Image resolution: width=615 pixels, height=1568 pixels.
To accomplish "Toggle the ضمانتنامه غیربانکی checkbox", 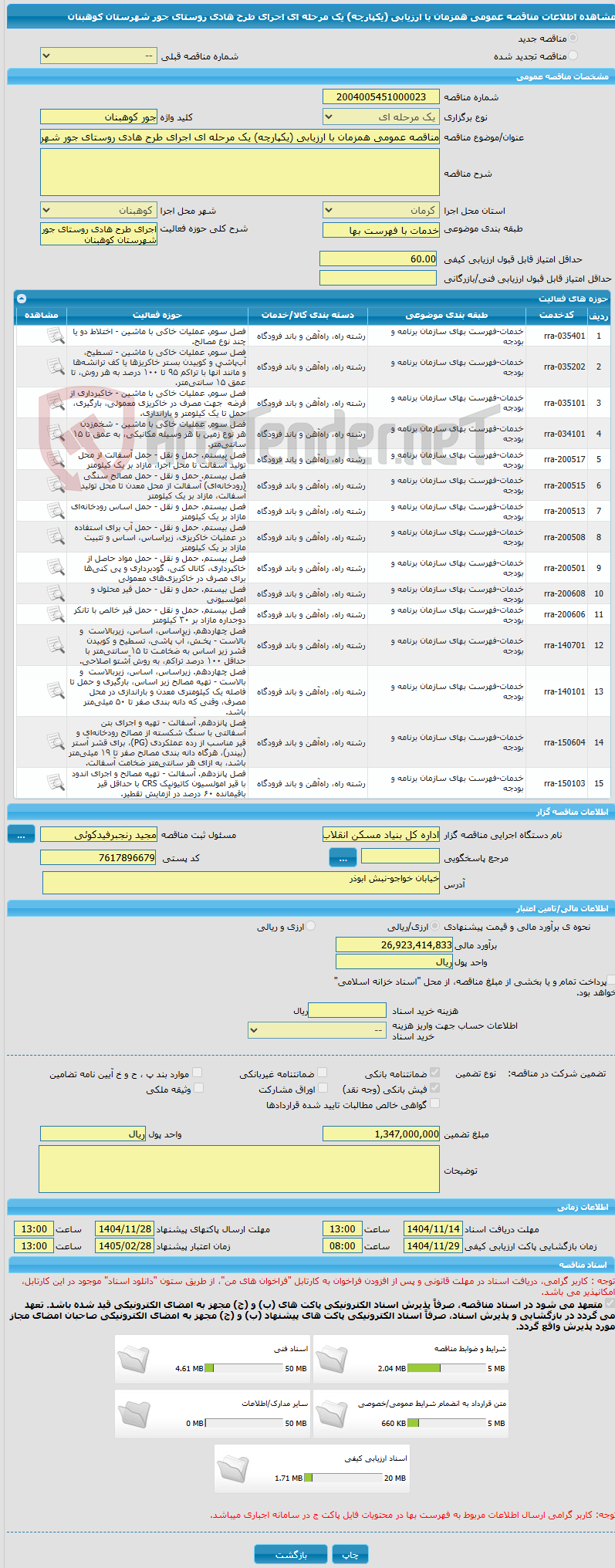I will [x=322, y=1073].
